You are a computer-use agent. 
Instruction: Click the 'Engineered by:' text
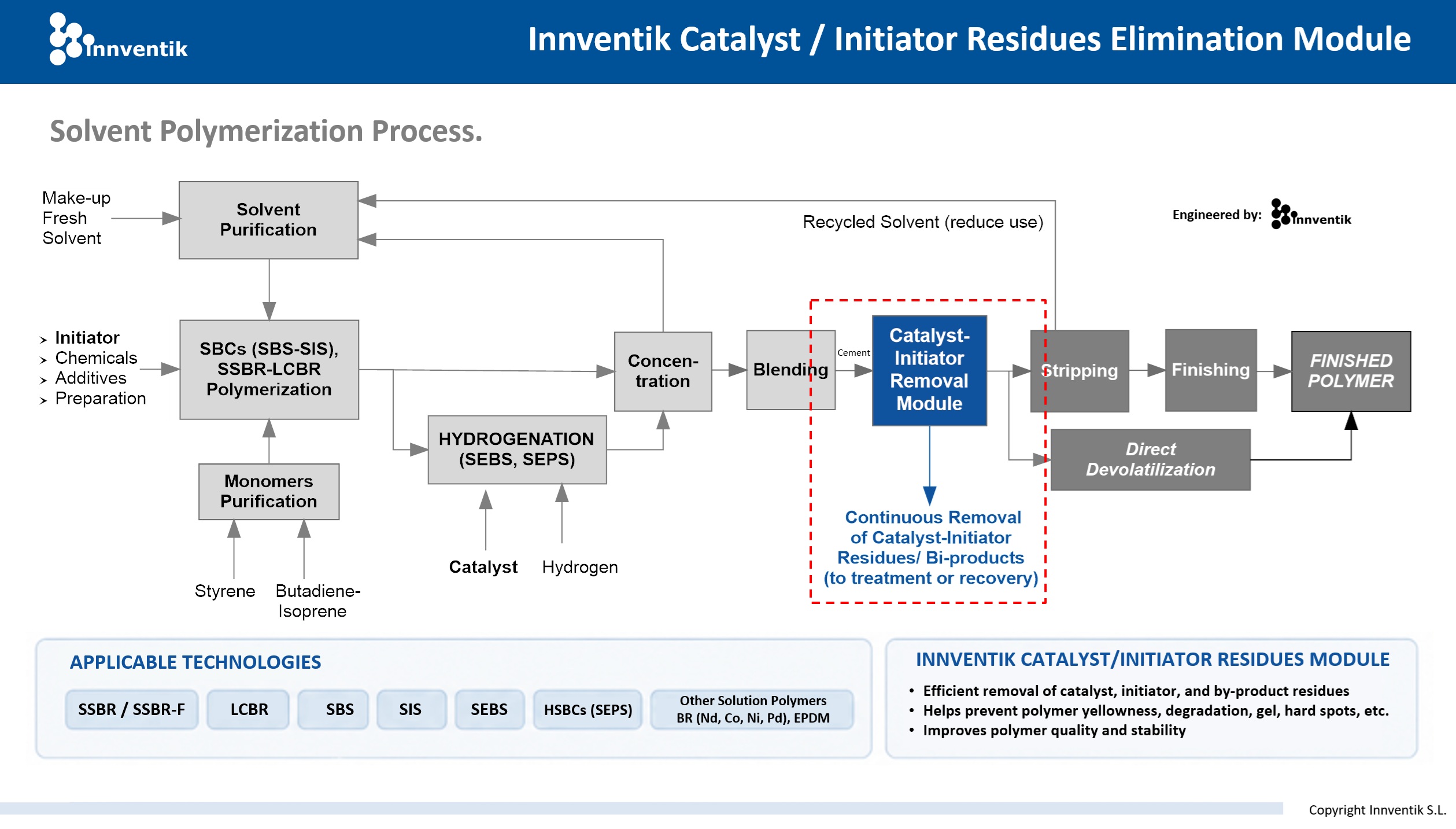click(x=1217, y=215)
